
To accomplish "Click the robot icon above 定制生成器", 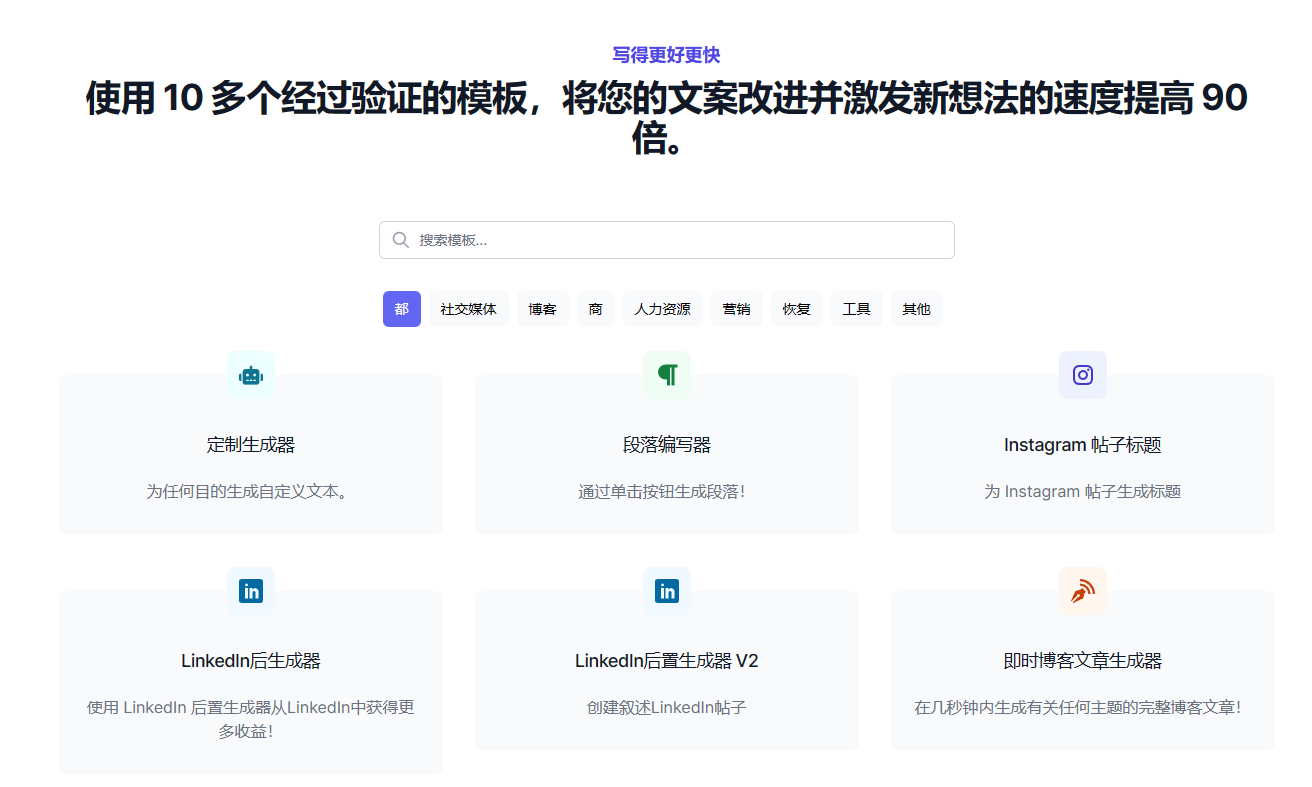I will (x=251, y=375).
